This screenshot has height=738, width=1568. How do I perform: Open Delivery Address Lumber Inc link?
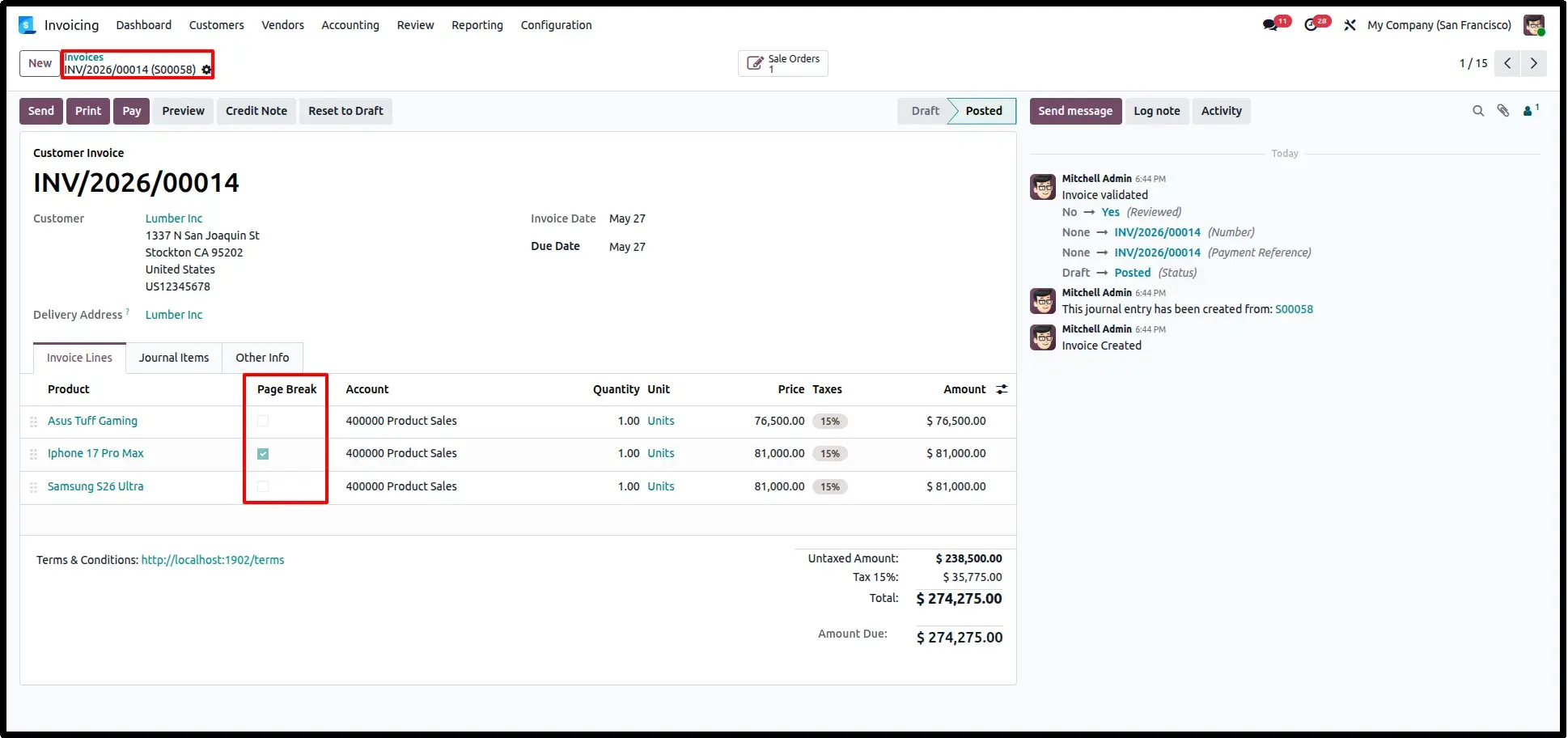click(x=174, y=315)
